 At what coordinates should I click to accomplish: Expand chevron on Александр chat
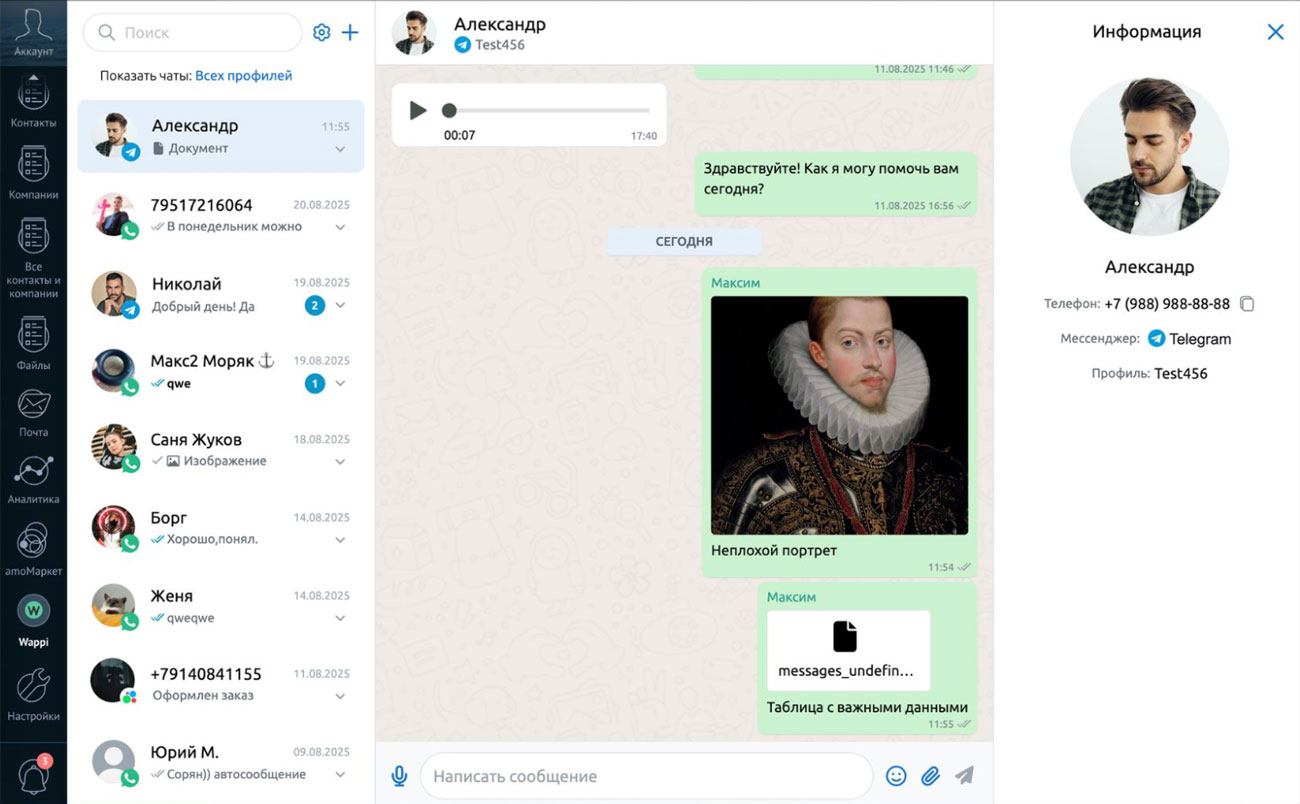(340, 150)
